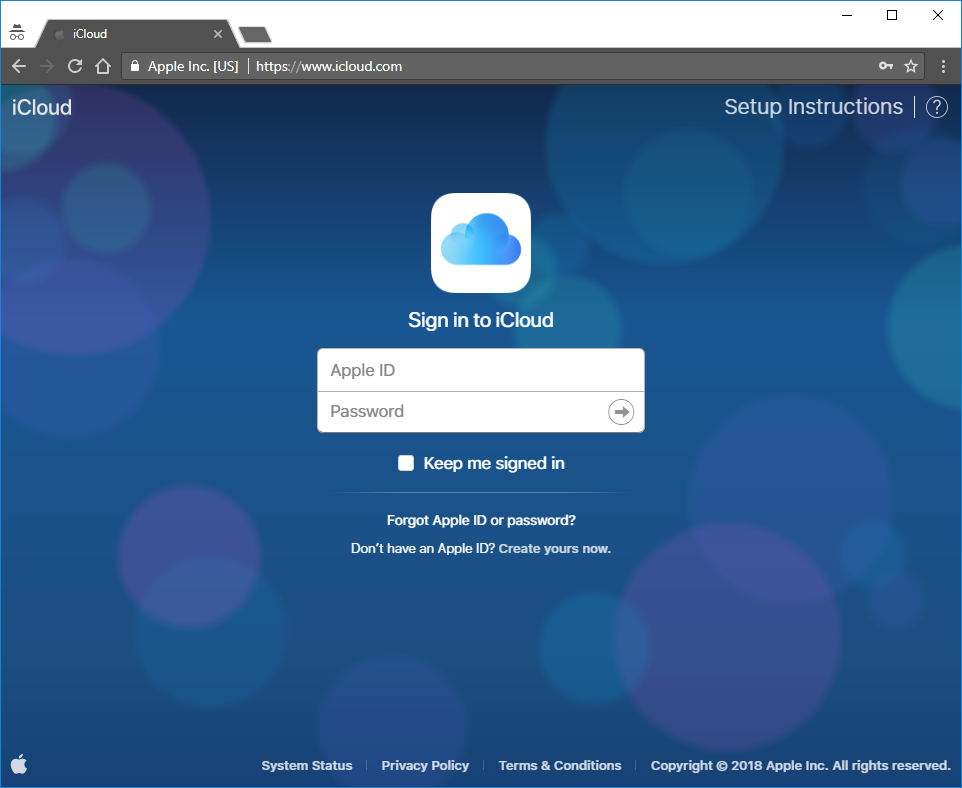Open the Privacy Policy footer link
Screen dimensions: 962x788
pos(425,765)
